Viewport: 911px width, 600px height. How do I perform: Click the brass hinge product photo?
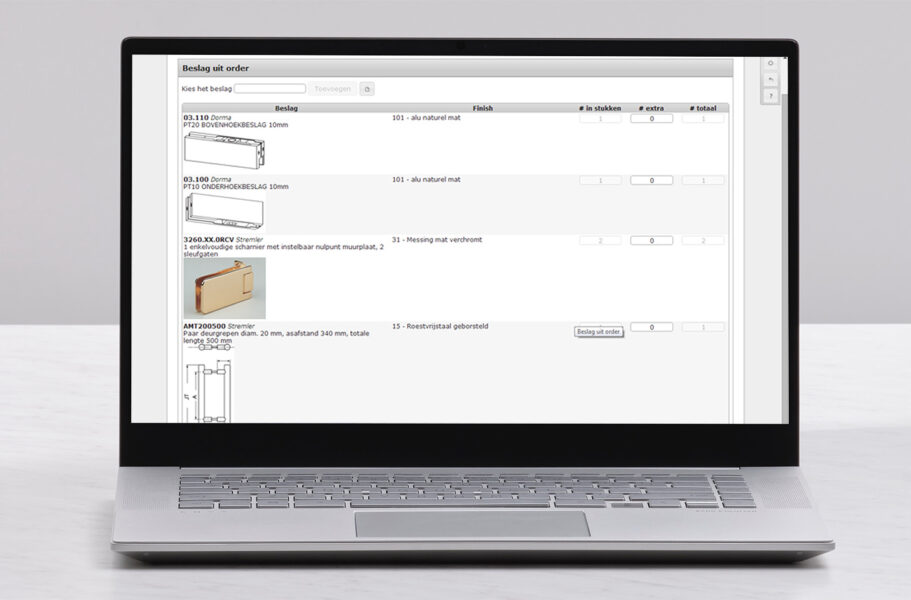pos(225,288)
